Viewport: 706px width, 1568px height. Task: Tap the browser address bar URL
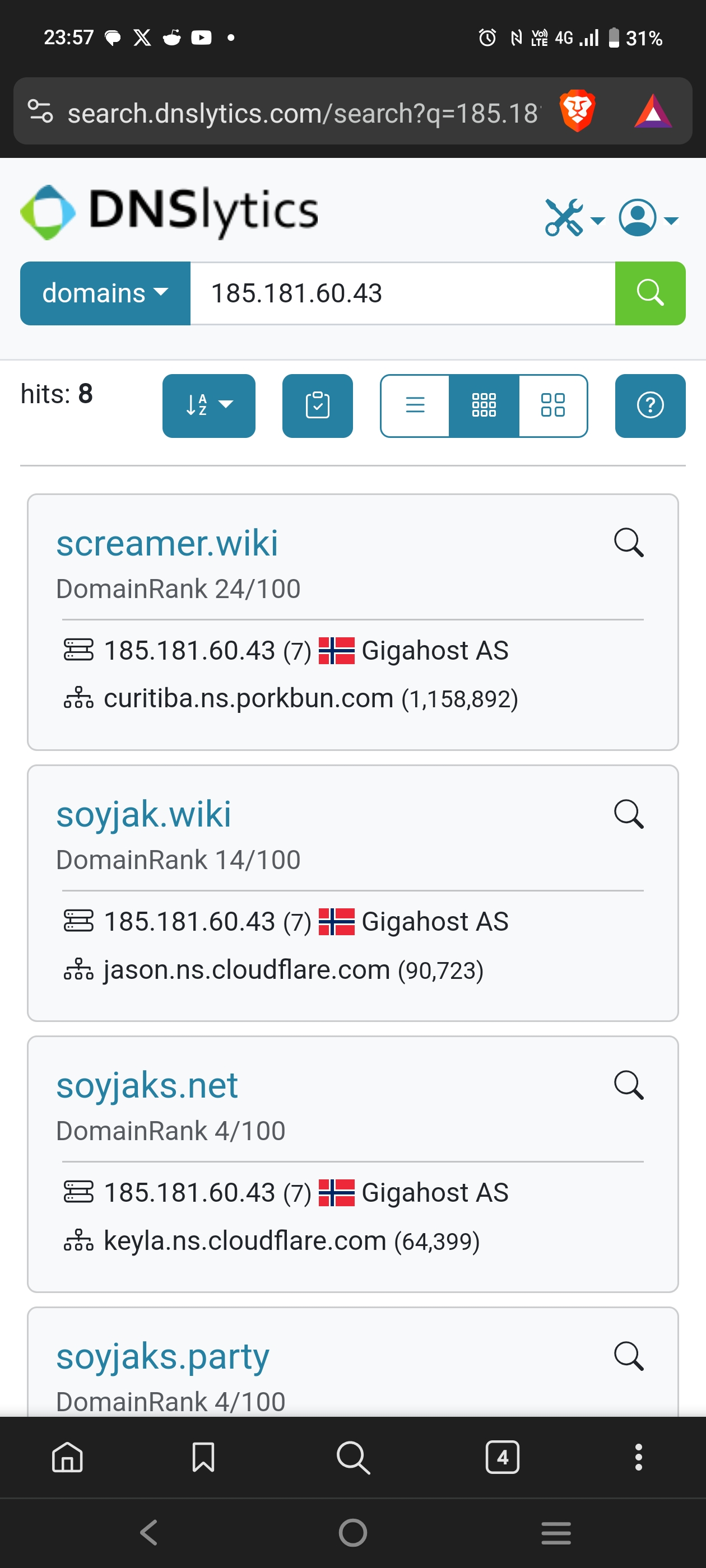tap(303, 113)
